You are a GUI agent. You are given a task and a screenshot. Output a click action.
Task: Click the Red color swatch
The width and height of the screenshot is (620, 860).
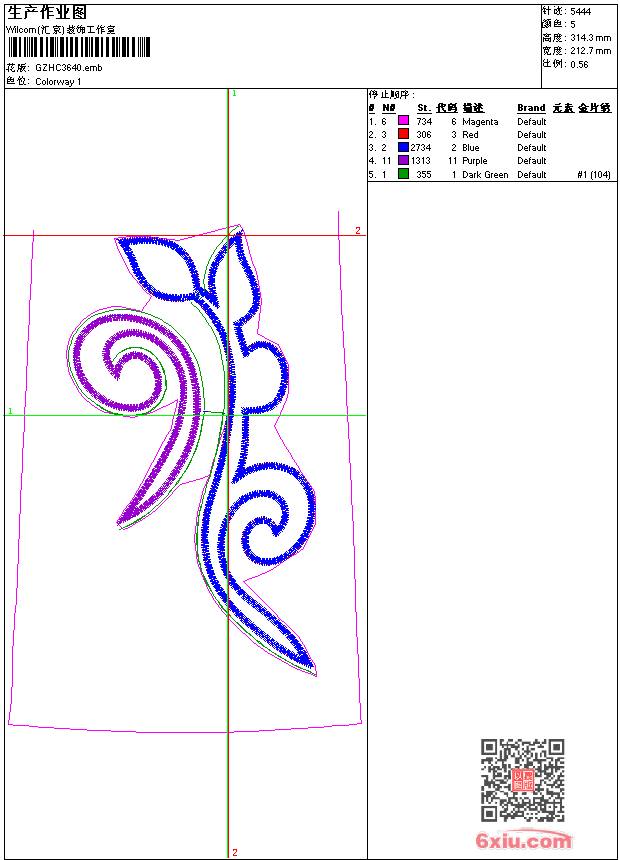[403, 134]
